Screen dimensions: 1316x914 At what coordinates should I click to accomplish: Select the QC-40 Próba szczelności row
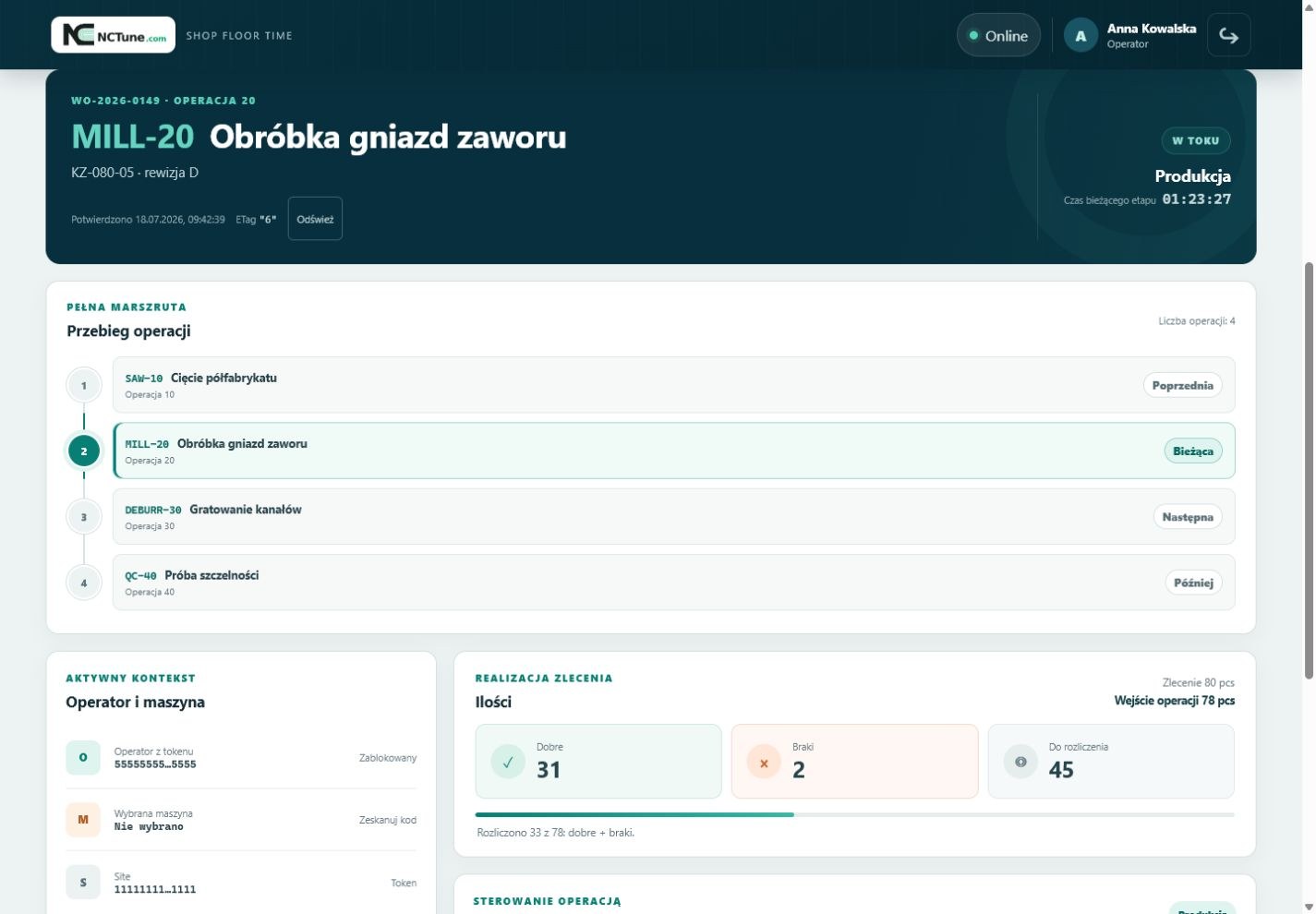673,582
